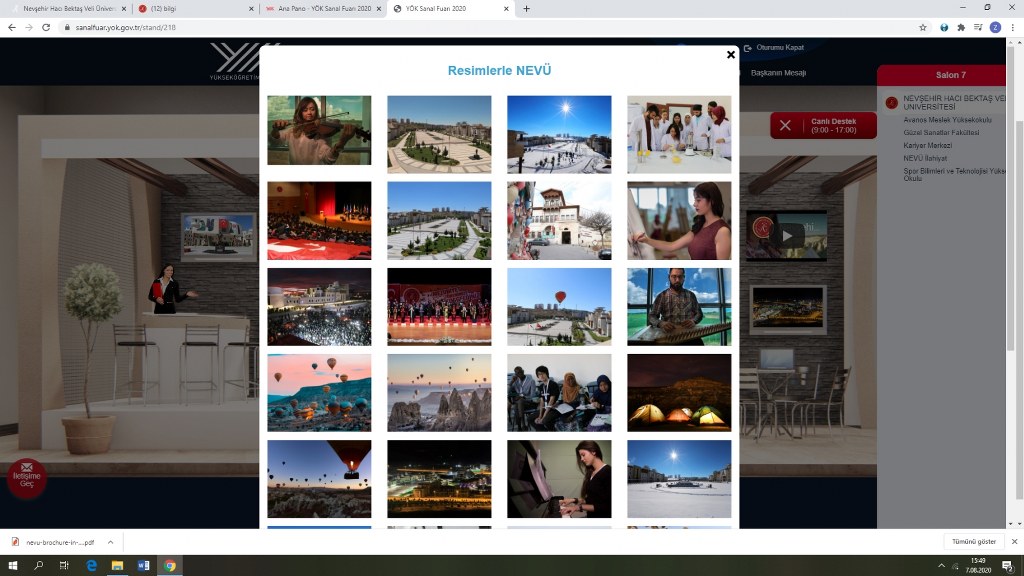This screenshot has width=1024, height=576.
Task: Bookmark this page with star icon
Action: click(923, 27)
